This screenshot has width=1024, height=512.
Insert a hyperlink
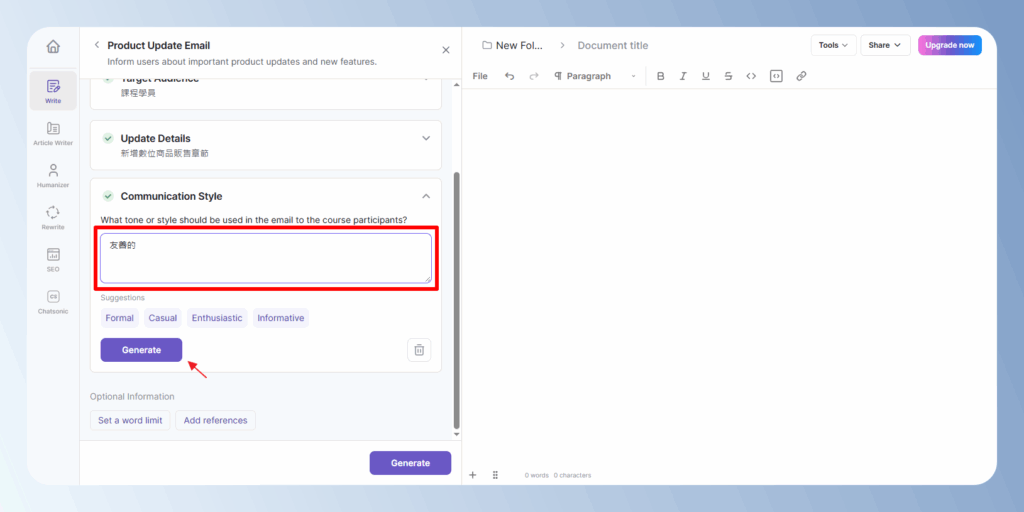click(801, 76)
